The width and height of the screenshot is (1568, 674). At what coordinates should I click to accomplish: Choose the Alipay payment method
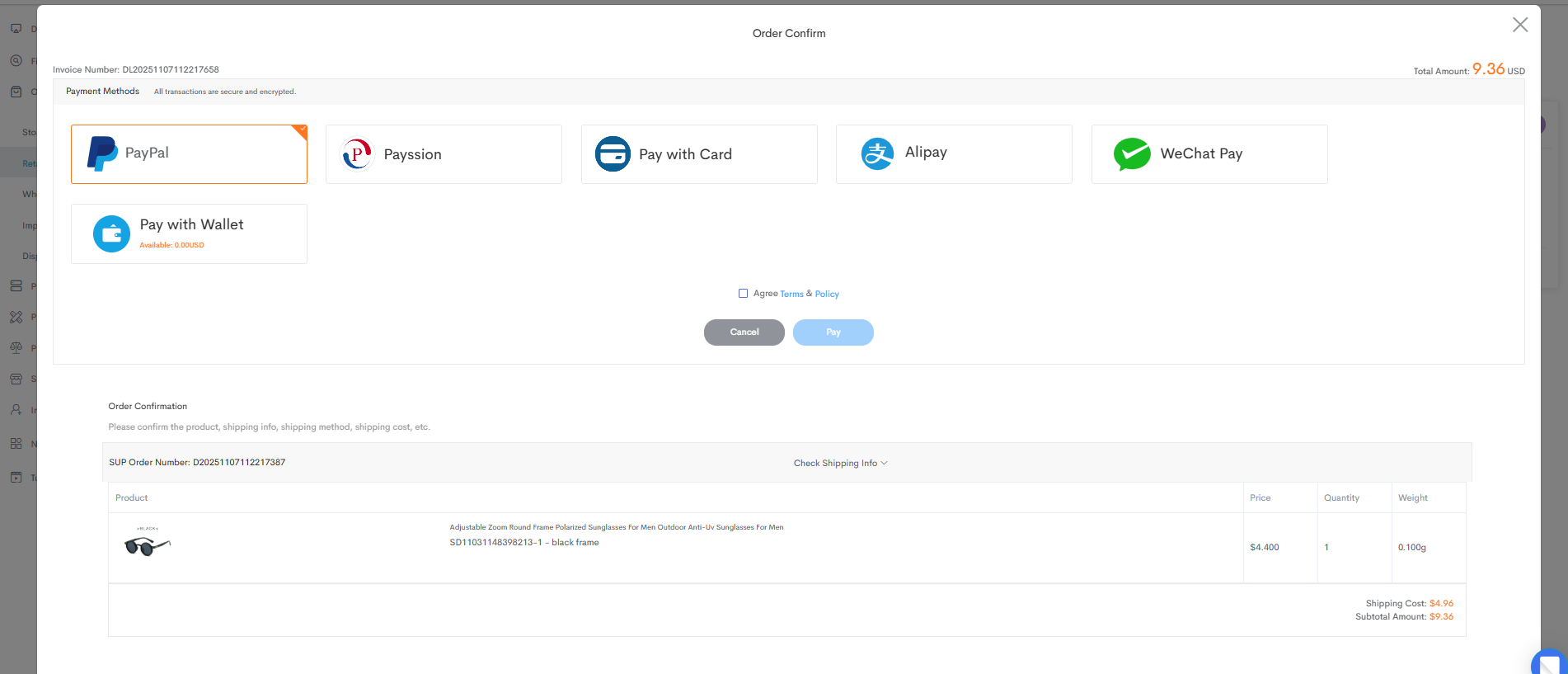point(954,154)
